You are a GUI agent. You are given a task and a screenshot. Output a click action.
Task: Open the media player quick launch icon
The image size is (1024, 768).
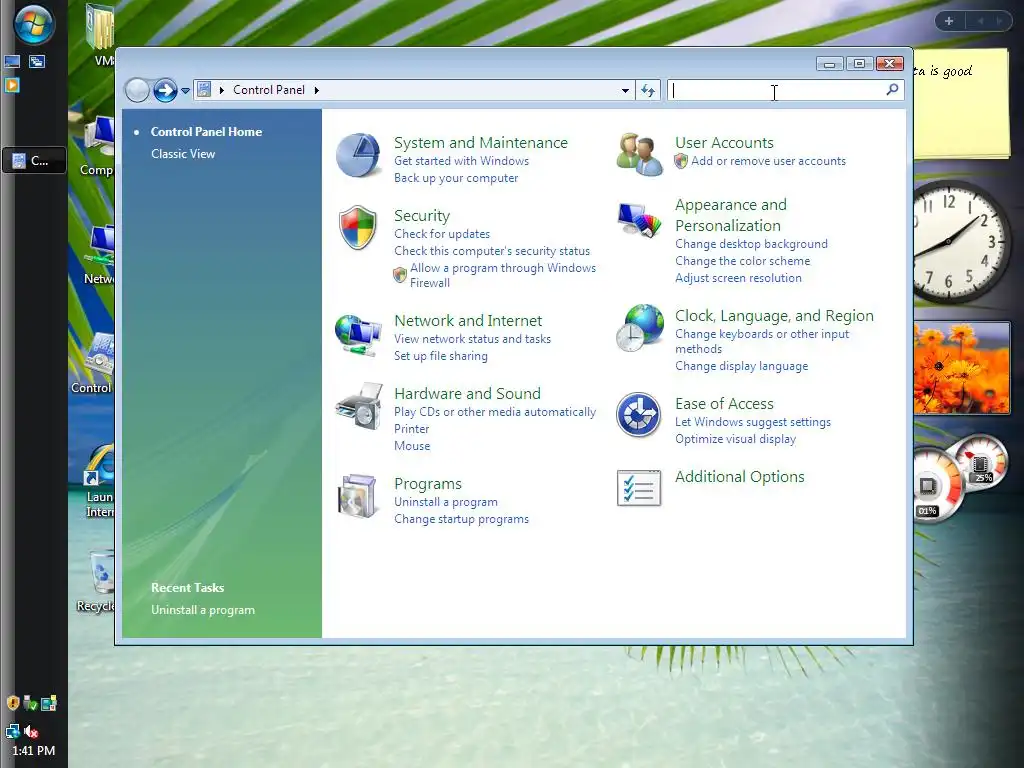coord(12,85)
